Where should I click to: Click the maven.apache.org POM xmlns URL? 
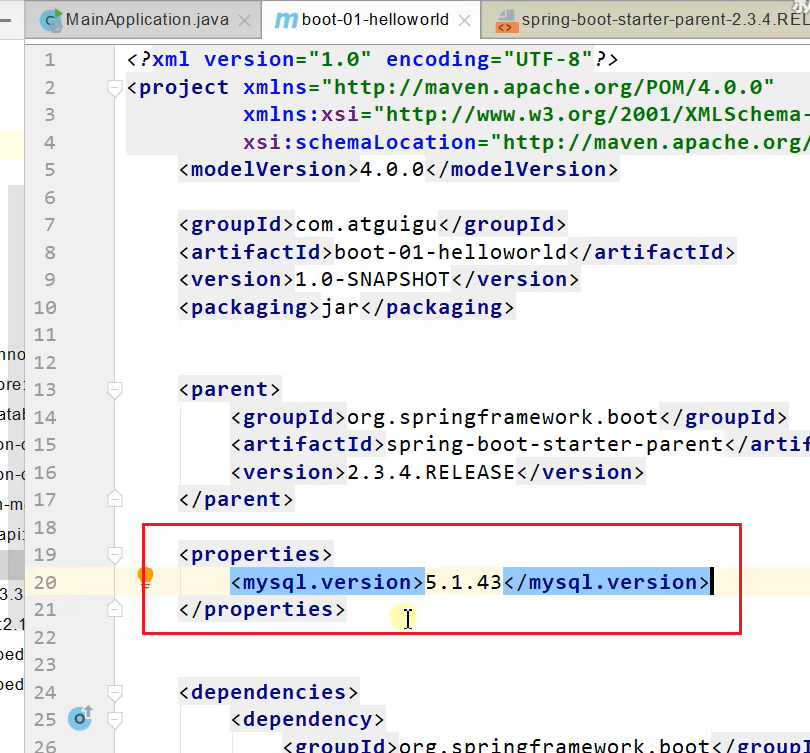tap(553, 87)
